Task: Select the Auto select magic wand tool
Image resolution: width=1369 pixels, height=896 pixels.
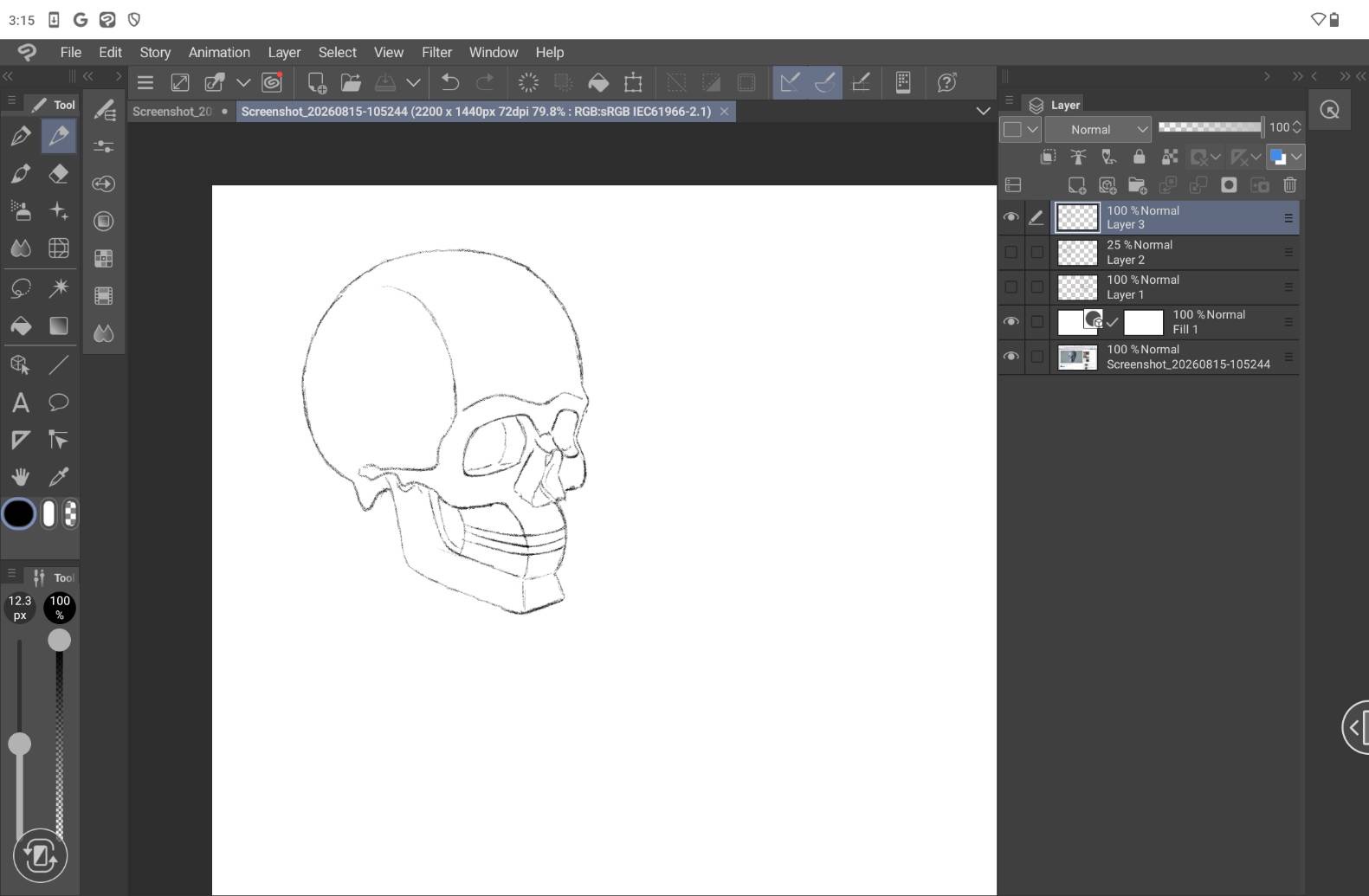Action: tap(59, 287)
